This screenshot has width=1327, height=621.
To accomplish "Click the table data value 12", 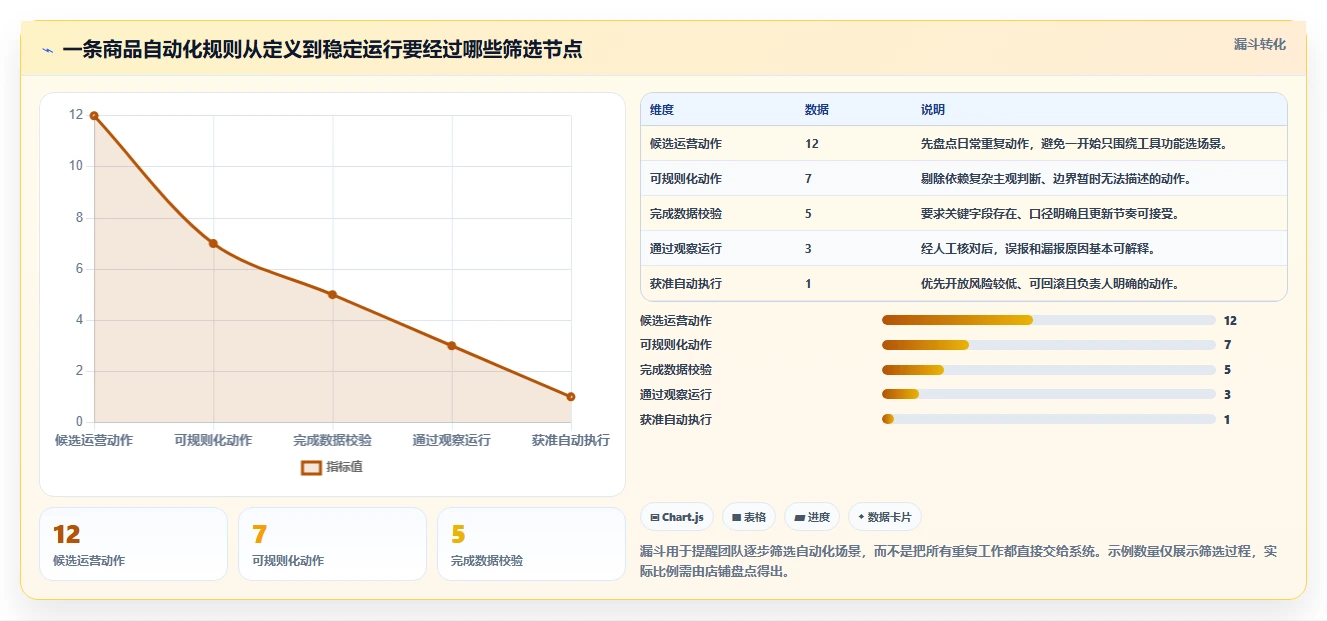I will point(811,144).
